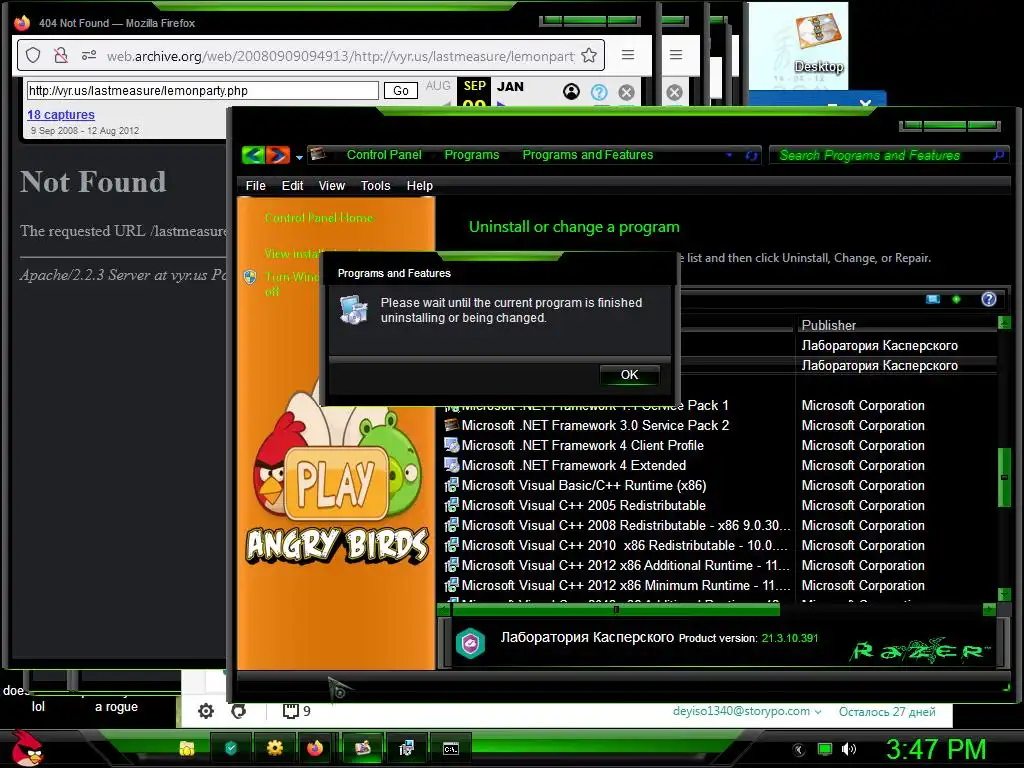The width and height of the screenshot is (1024, 768).
Task: Open the Kaspersky shield taskbar icon
Action: coord(231,748)
